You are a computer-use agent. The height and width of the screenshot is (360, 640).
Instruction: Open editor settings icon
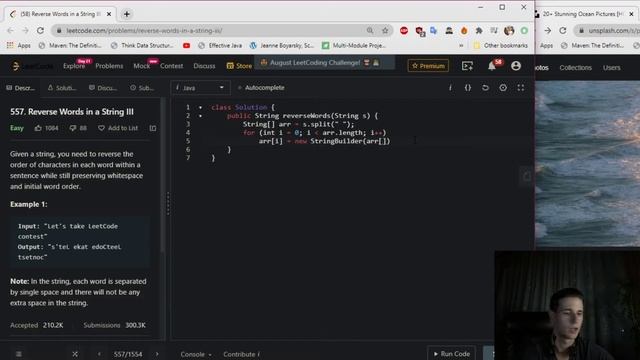[503, 88]
